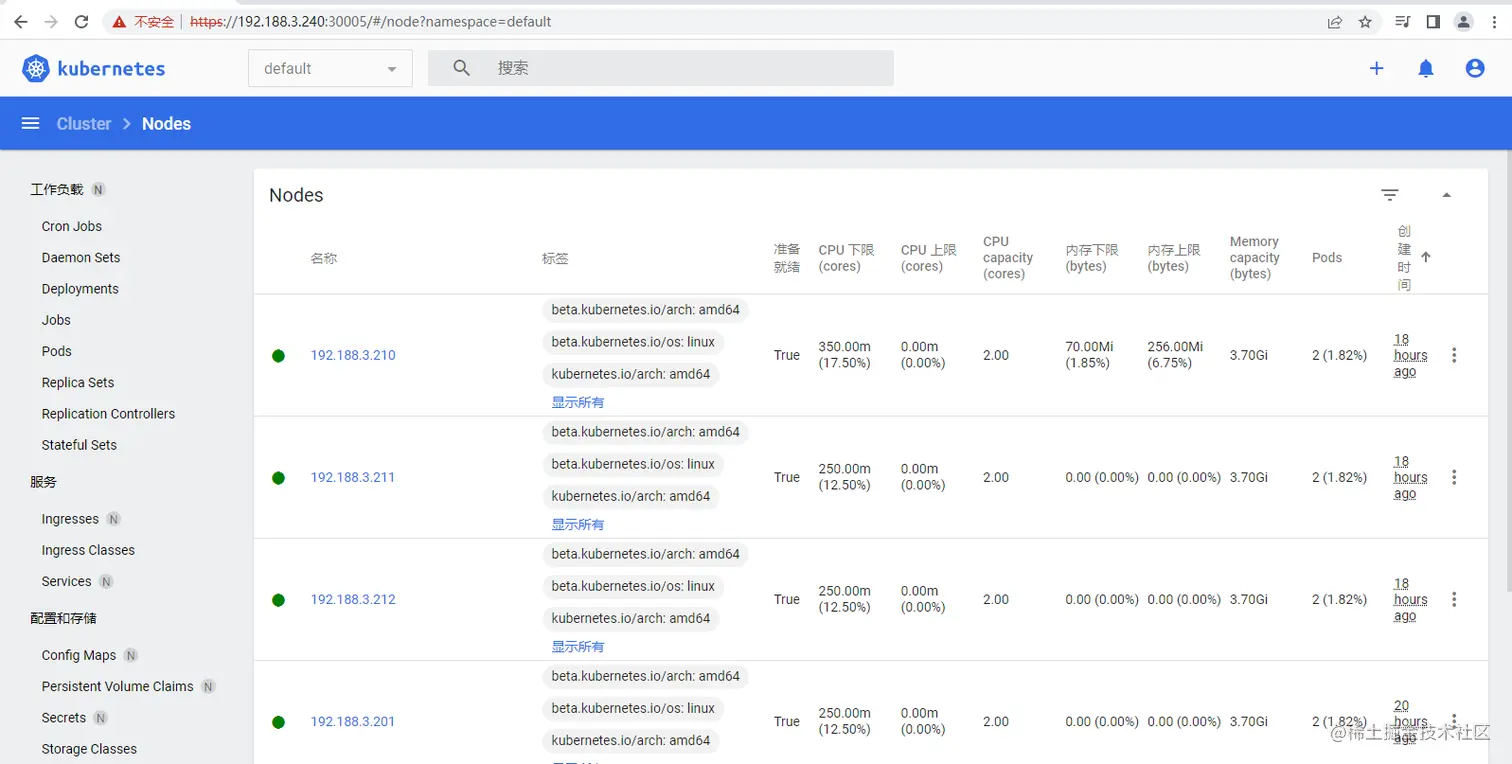The width and height of the screenshot is (1512, 764).
Task: Click the 名称 column header
Action: click(324, 258)
